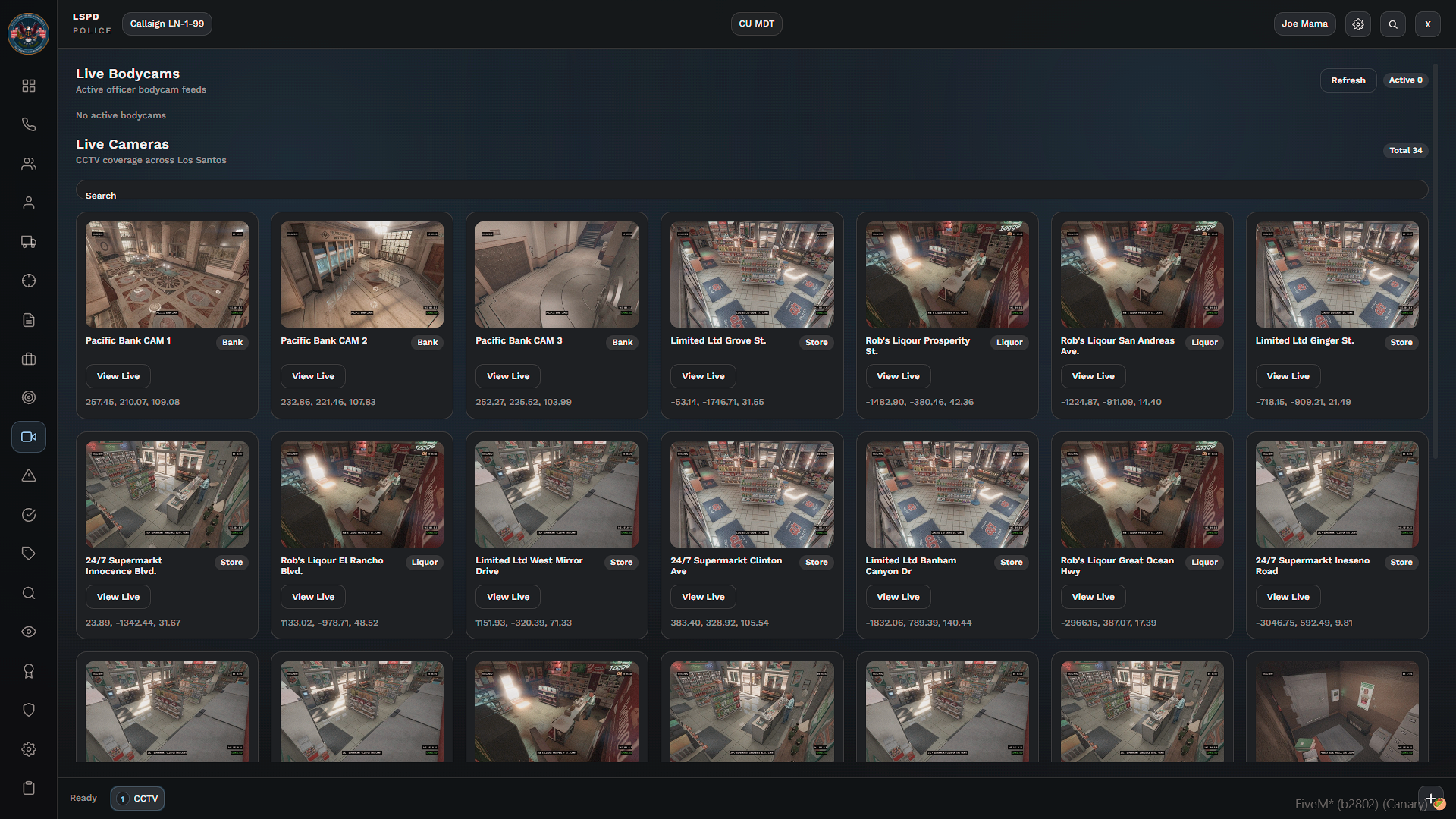View live feed of Pacific Bank CAM 1

coord(118,376)
